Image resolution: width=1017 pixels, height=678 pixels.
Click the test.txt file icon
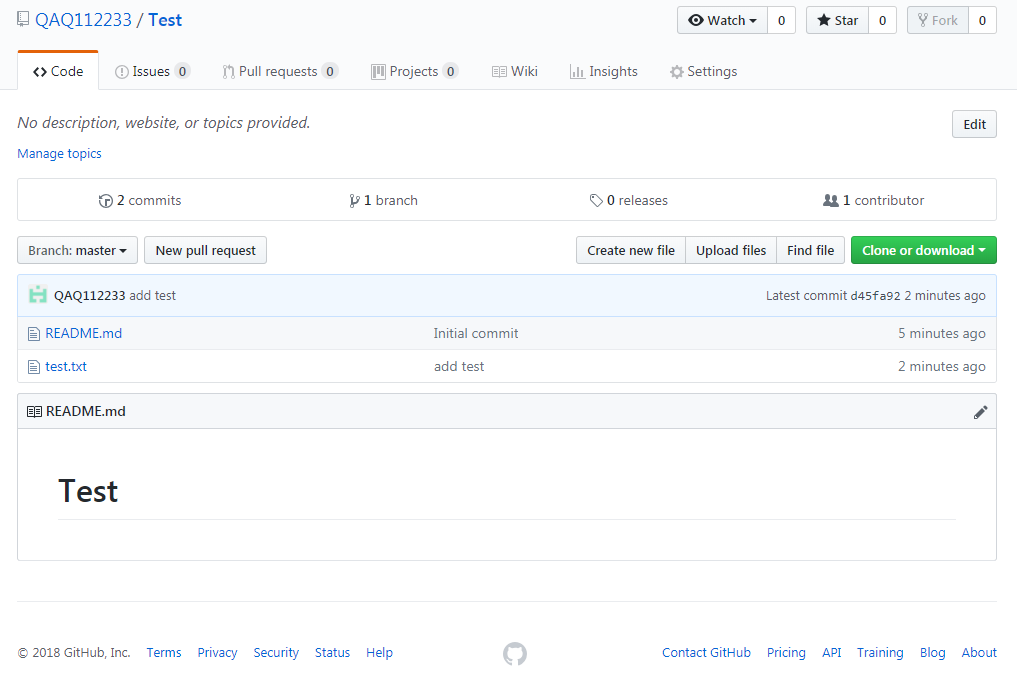(x=34, y=367)
